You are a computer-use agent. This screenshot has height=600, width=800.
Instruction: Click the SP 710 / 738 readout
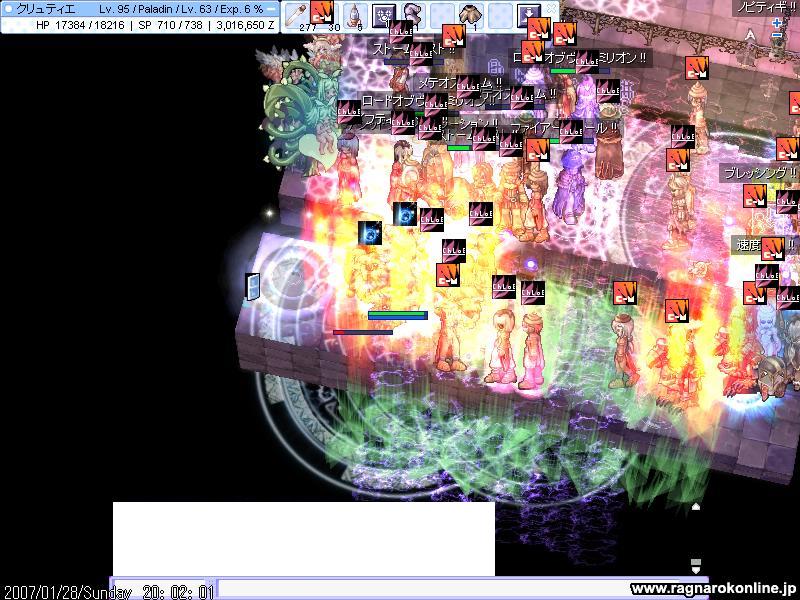pyautogui.click(x=170, y=24)
